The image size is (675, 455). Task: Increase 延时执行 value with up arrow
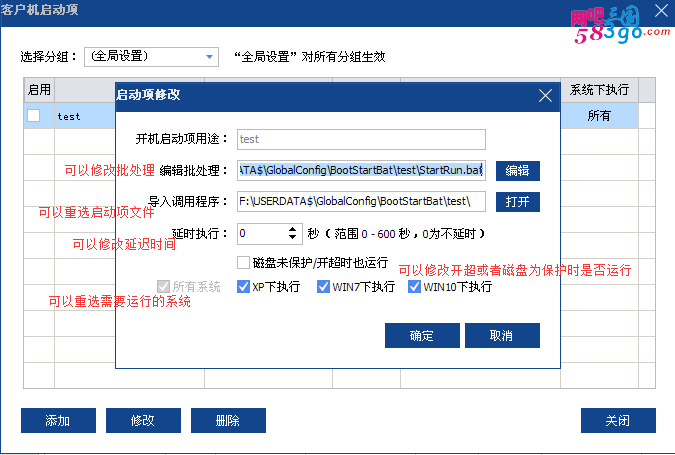[292, 229]
